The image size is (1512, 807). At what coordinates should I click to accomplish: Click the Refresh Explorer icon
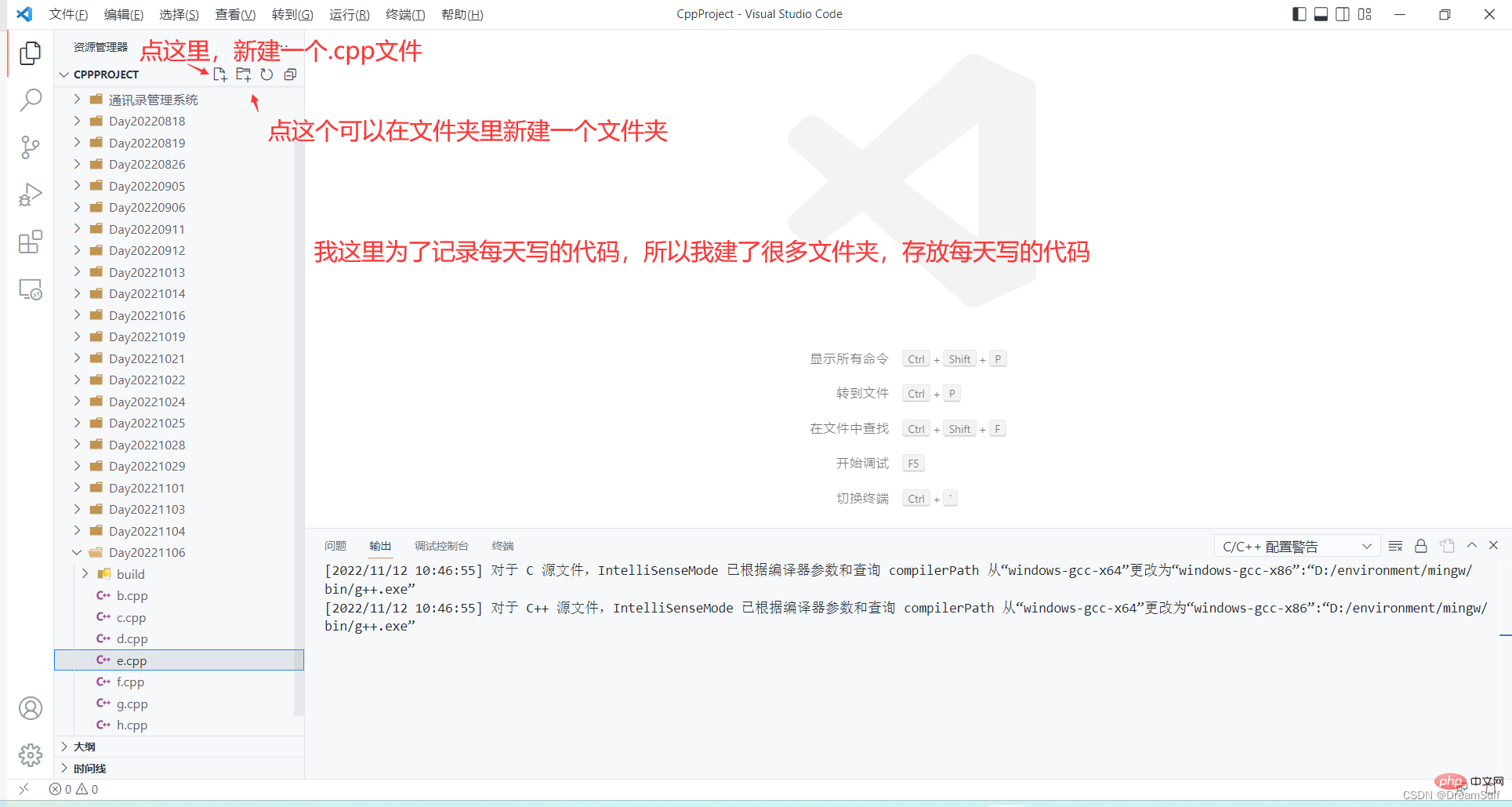click(x=267, y=75)
